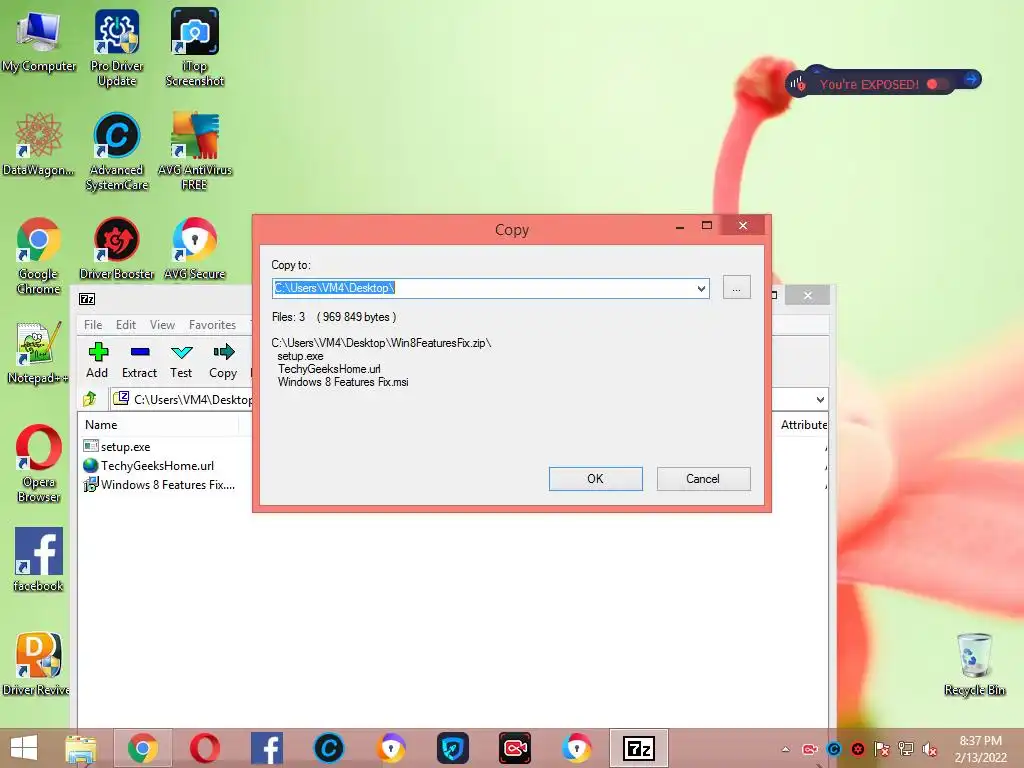Open DataWagon desktop shortcut
The width and height of the screenshot is (1024, 768).
[39, 144]
